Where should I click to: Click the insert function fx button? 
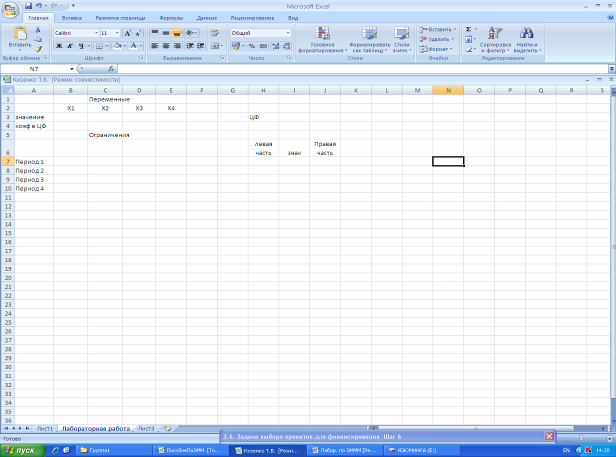click(111, 69)
